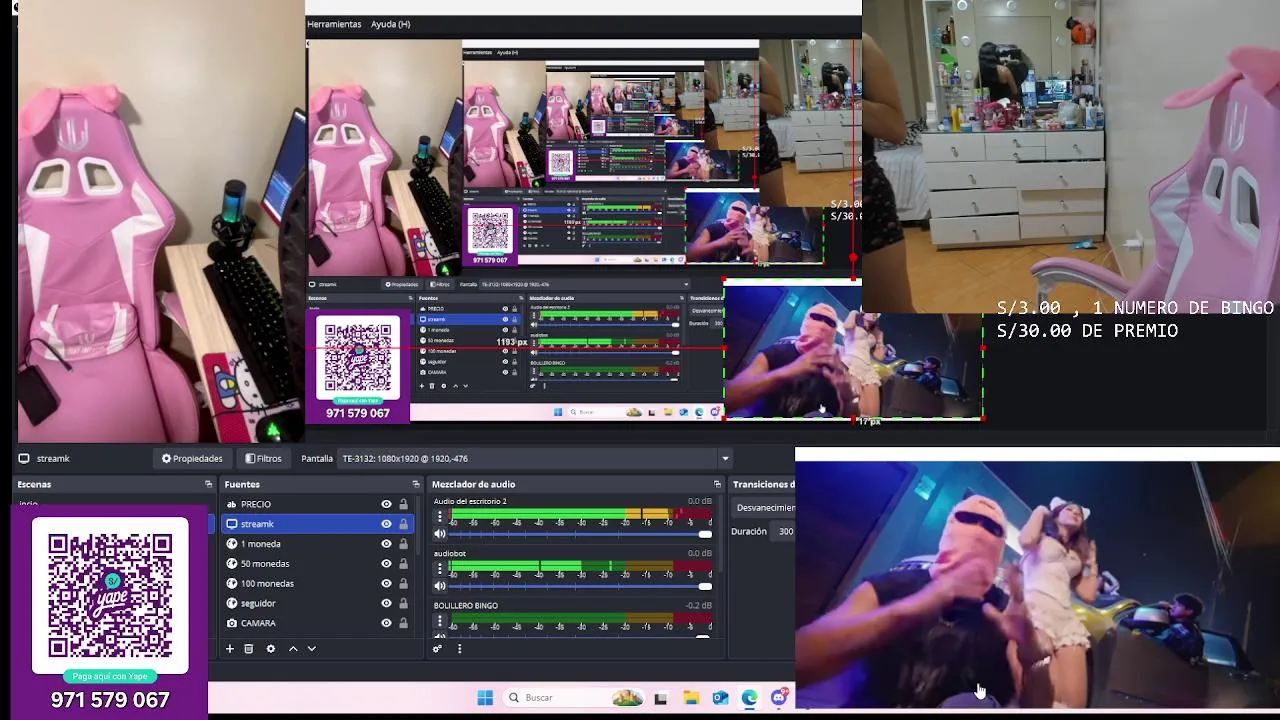Hide the CAMARA source eye

click(x=386, y=623)
